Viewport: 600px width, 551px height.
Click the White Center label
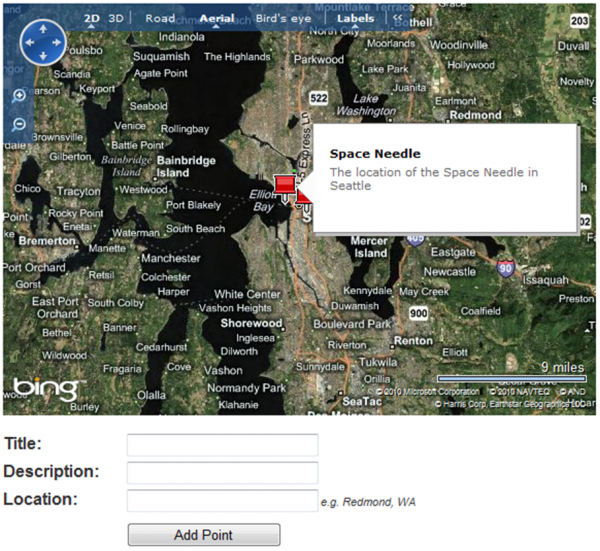click(x=247, y=294)
